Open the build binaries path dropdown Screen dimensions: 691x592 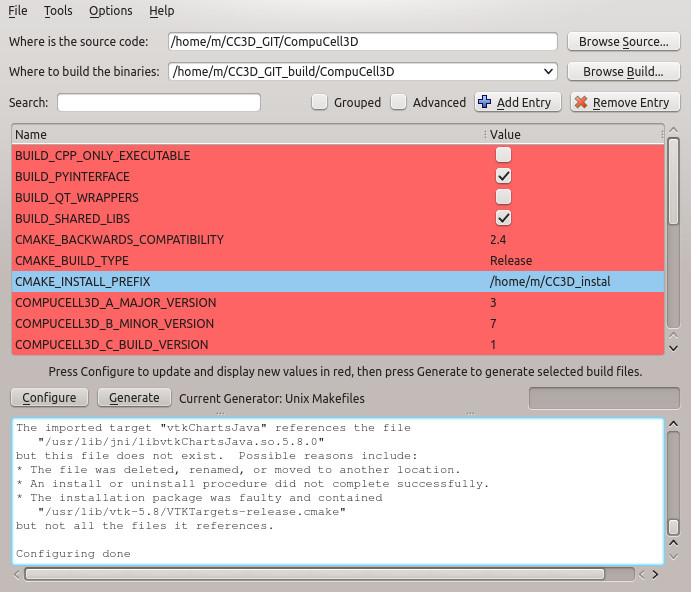(547, 71)
